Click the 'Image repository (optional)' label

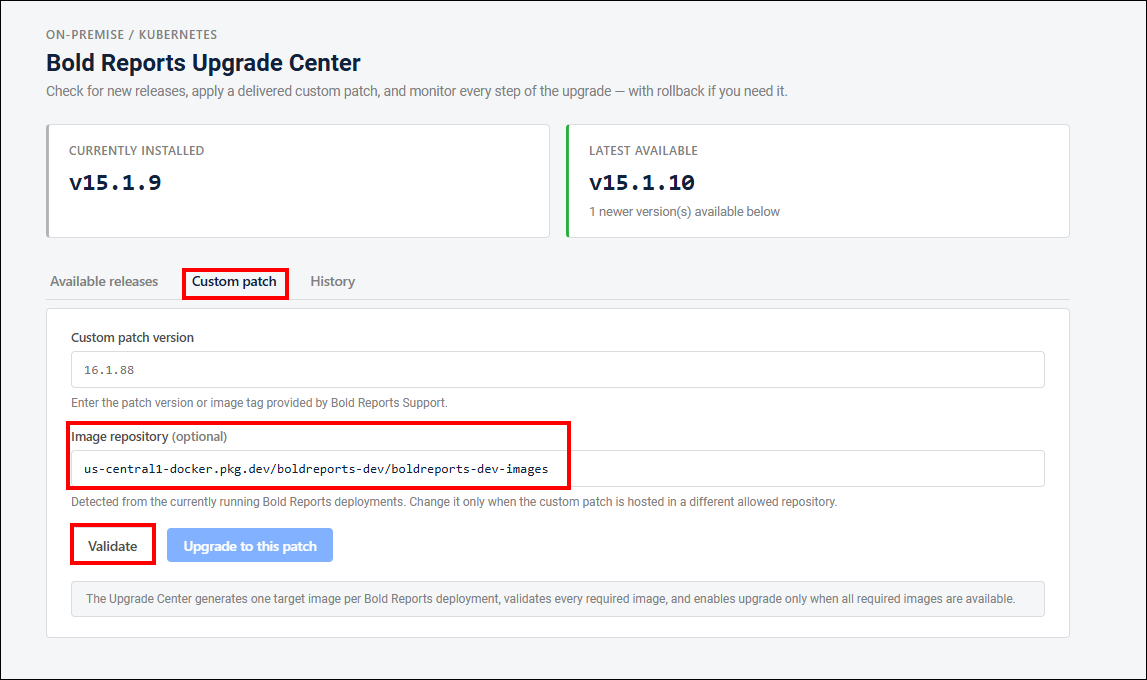(x=149, y=437)
